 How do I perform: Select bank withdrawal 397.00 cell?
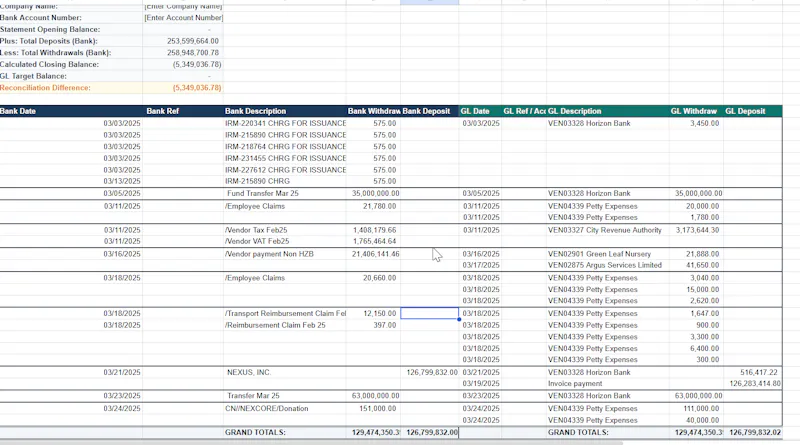coord(373,325)
